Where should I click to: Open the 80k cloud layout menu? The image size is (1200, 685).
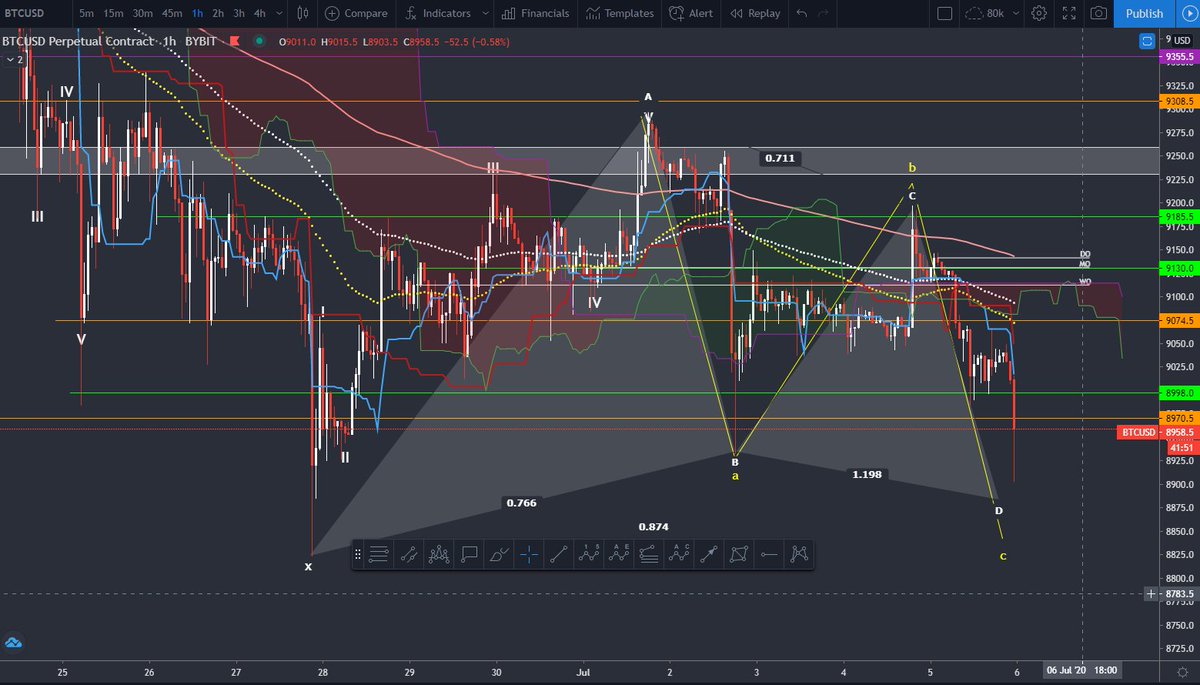[x=994, y=13]
